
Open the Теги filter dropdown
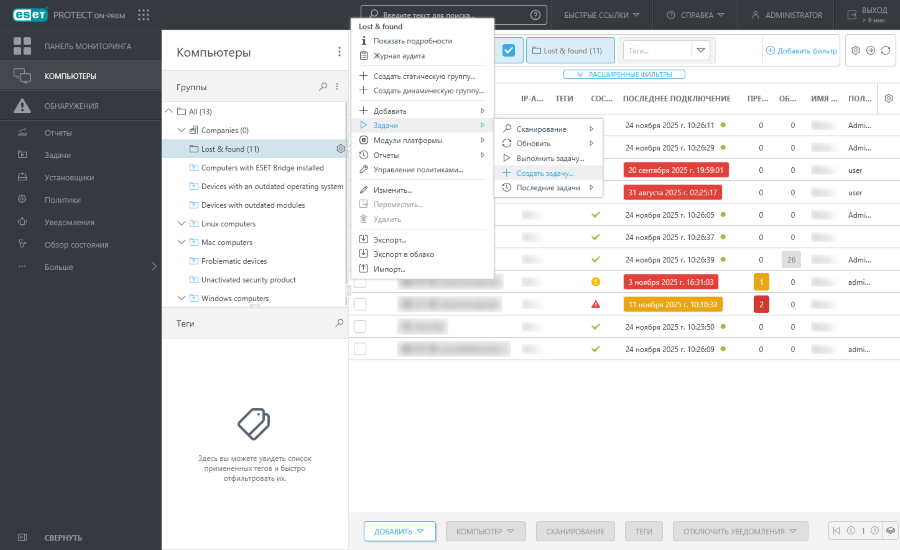click(x=700, y=50)
